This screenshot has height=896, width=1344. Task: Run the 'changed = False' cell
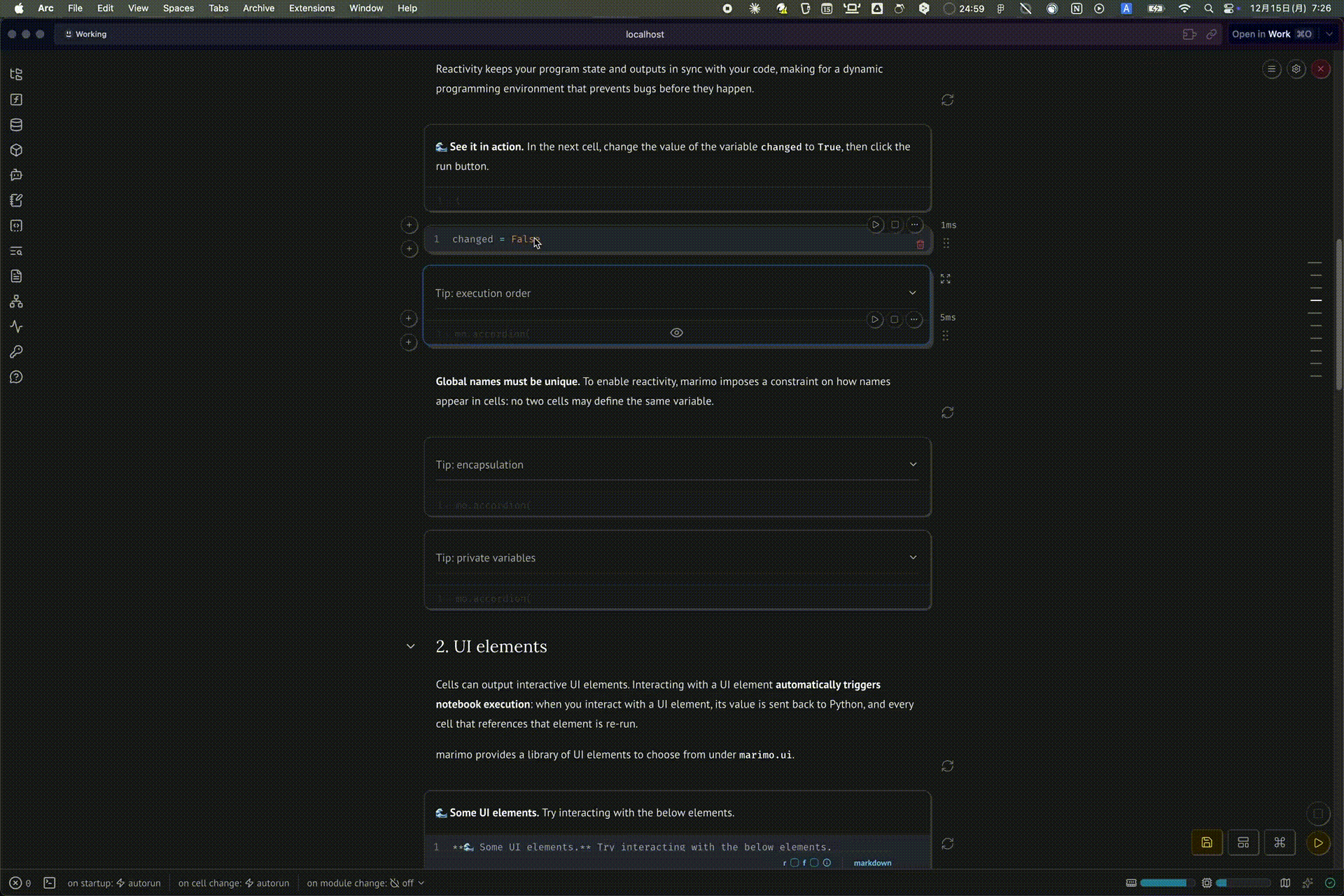coord(875,225)
